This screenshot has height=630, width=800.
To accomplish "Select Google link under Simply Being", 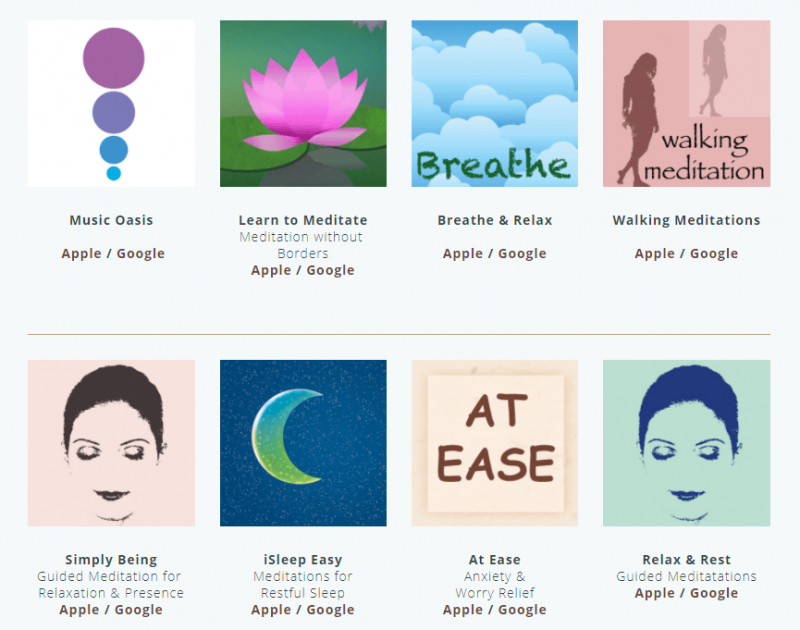I will (138, 610).
